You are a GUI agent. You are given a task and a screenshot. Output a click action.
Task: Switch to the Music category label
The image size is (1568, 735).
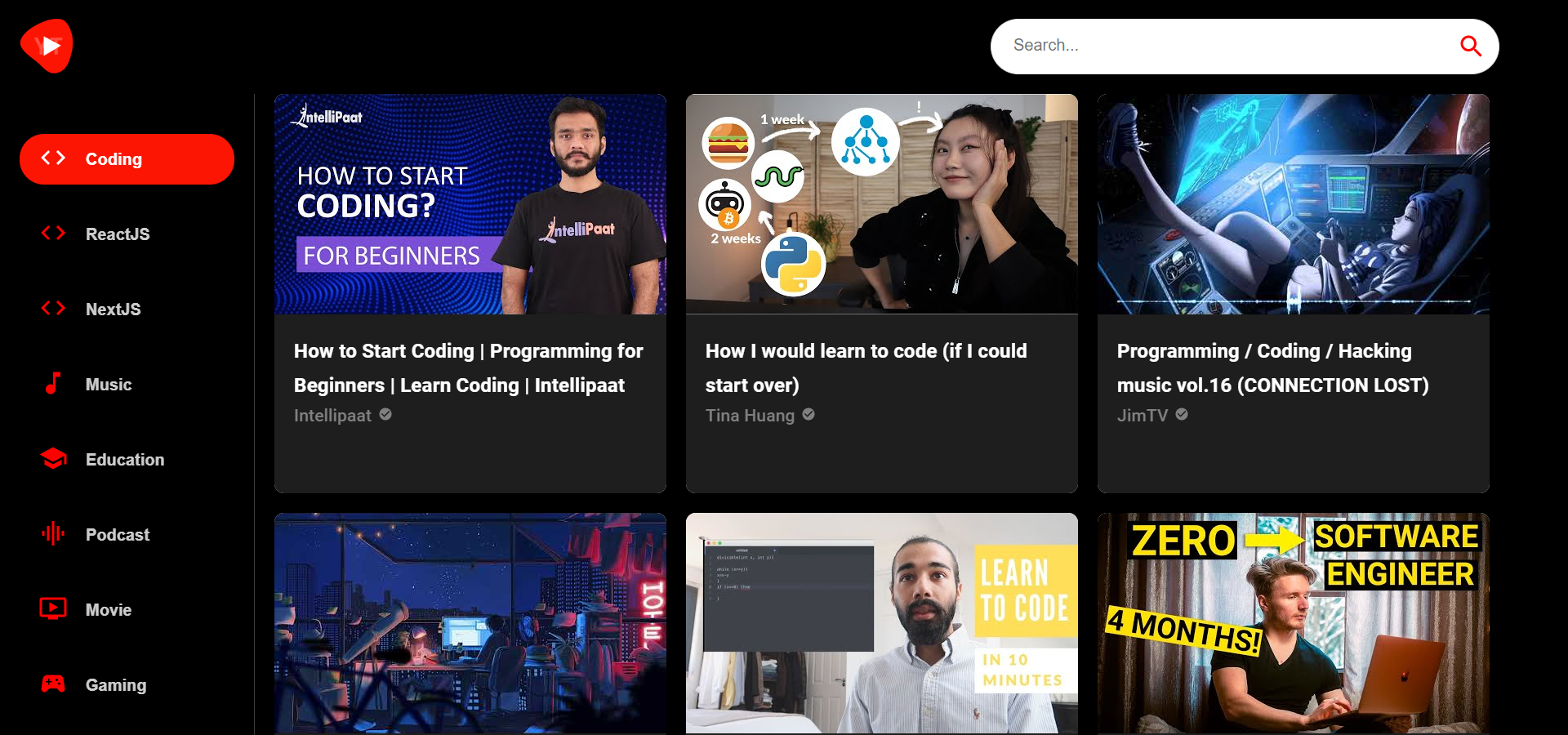[x=109, y=385]
